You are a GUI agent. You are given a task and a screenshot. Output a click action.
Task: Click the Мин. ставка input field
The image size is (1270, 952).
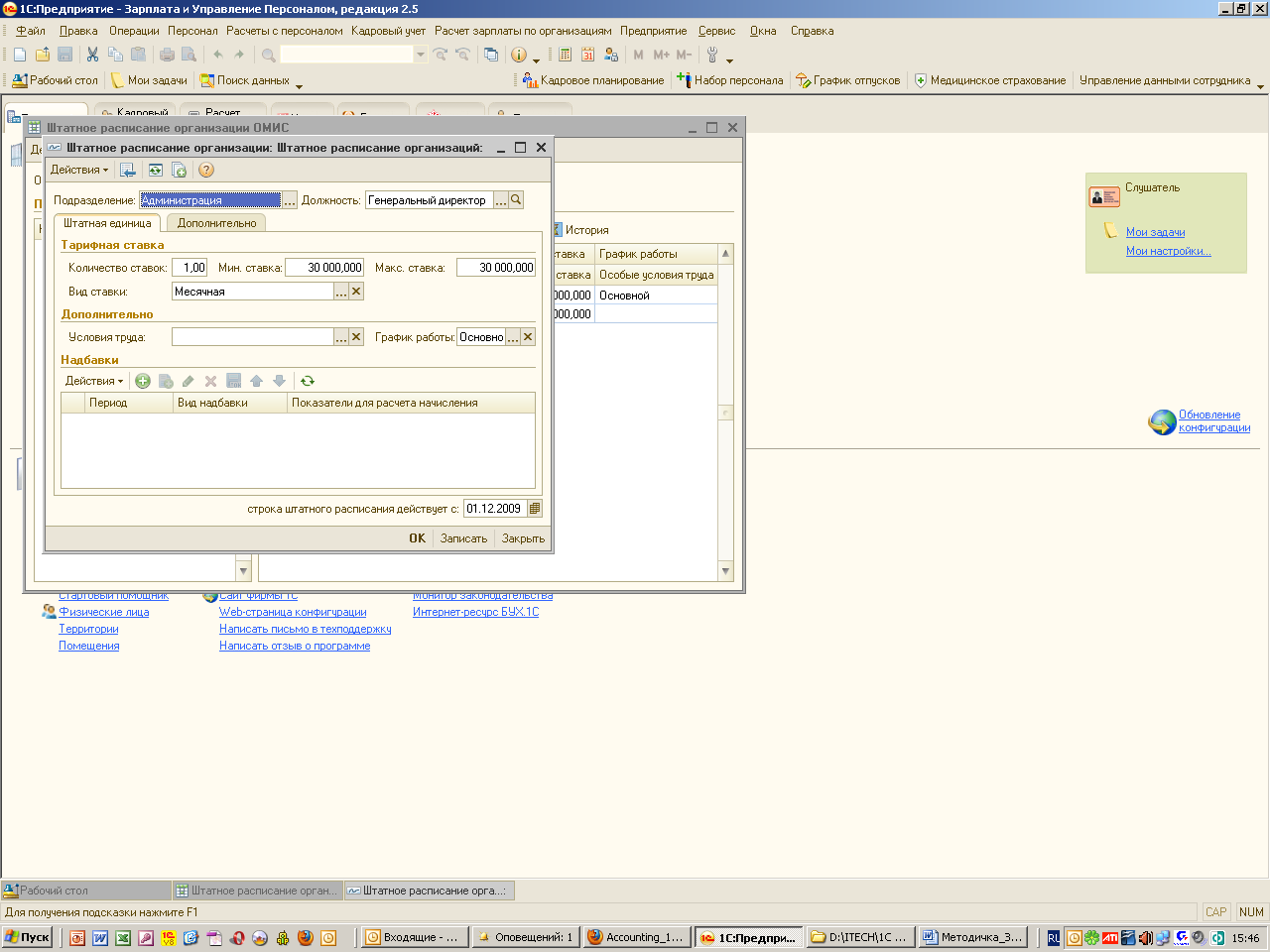324,267
